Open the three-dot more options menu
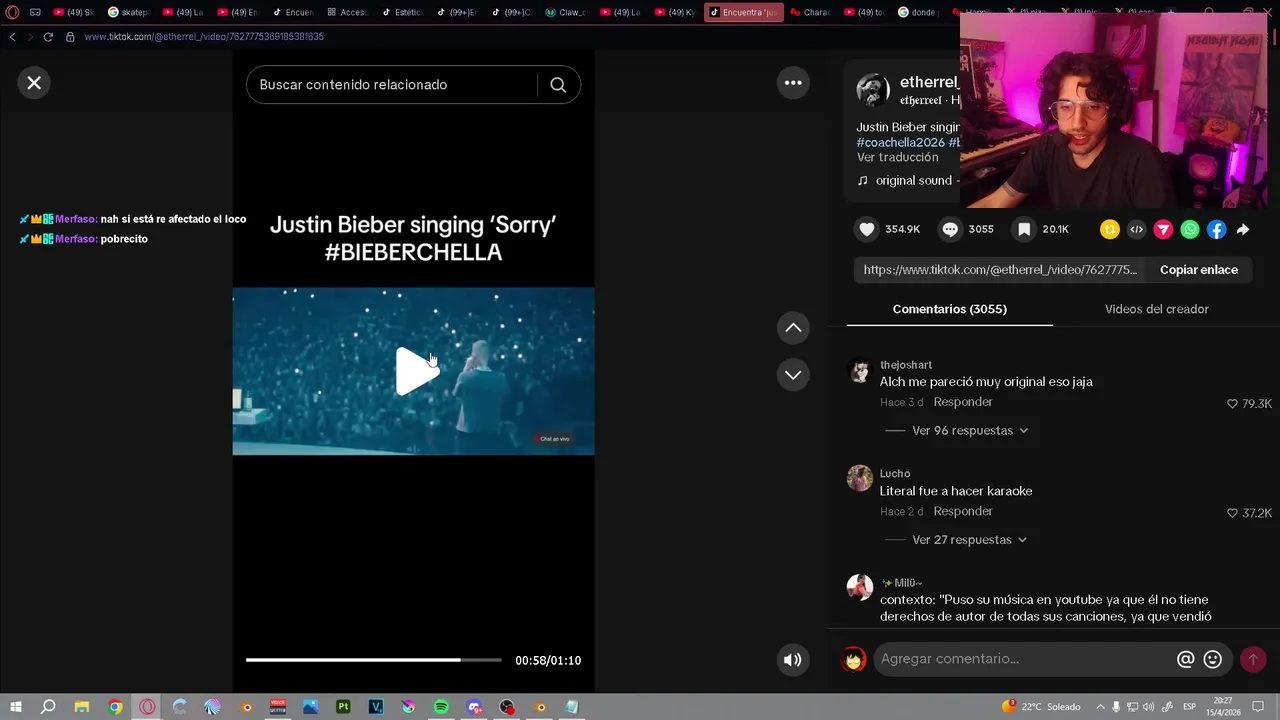 (x=793, y=83)
